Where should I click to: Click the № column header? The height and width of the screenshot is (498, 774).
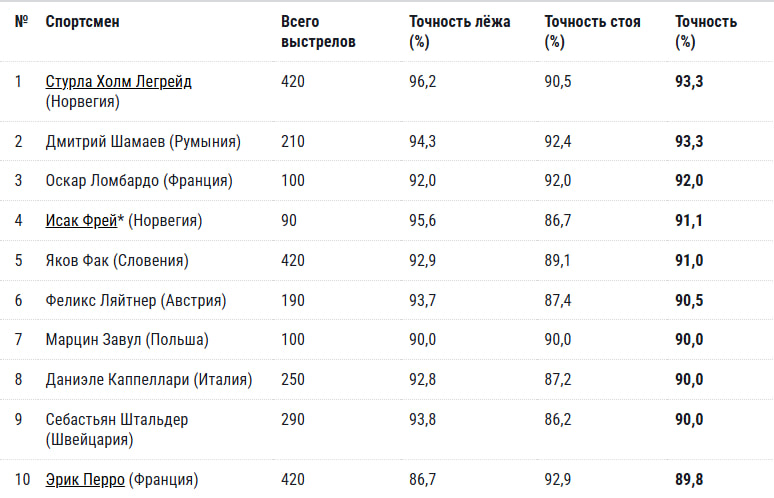tap(21, 22)
